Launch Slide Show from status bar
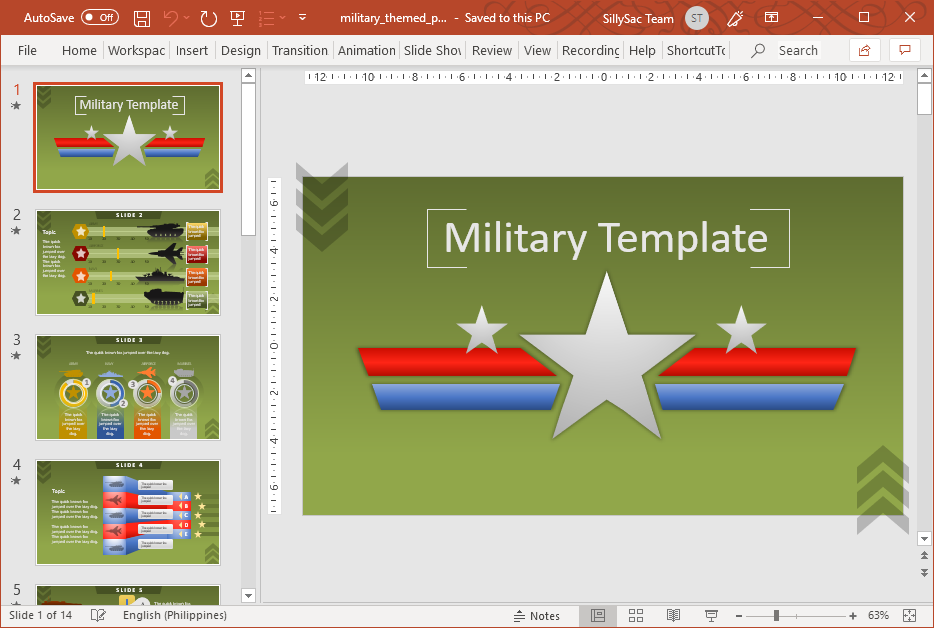934x628 pixels. pyautogui.click(x=712, y=615)
